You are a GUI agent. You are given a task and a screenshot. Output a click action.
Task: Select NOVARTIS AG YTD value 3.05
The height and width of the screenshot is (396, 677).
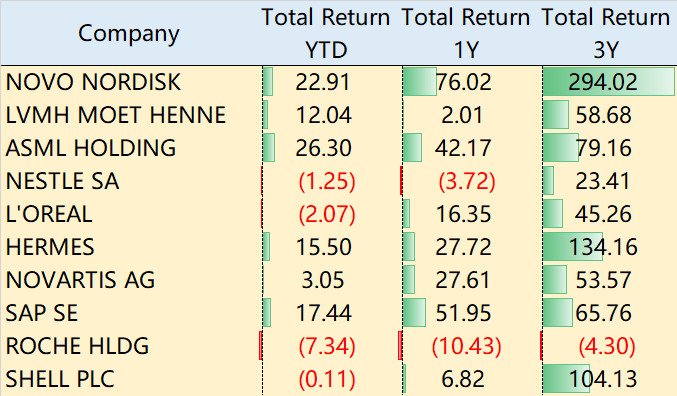coord(323,280)
